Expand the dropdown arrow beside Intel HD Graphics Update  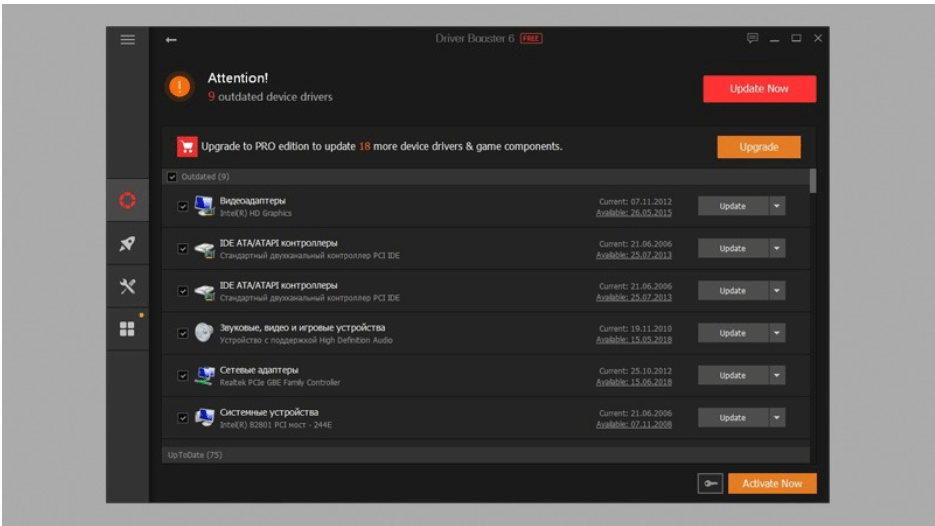pyautogui.click(x=777, y=206)
